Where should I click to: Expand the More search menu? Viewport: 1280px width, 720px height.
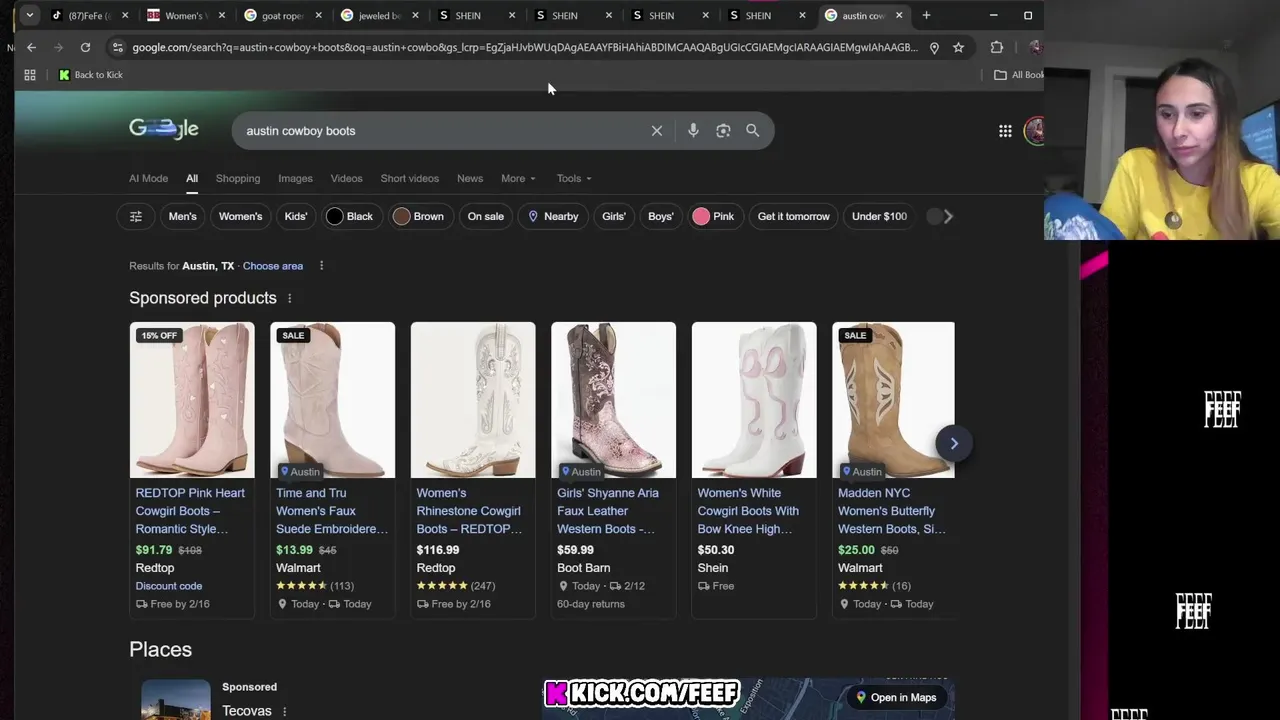tap(518, 178)
